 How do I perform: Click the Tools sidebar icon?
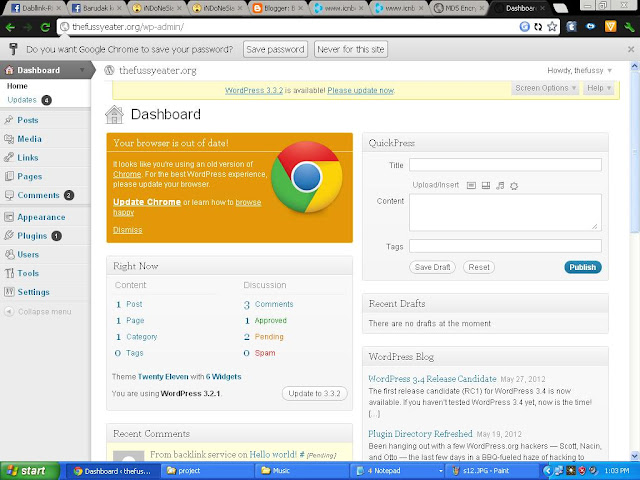(9, 273)
